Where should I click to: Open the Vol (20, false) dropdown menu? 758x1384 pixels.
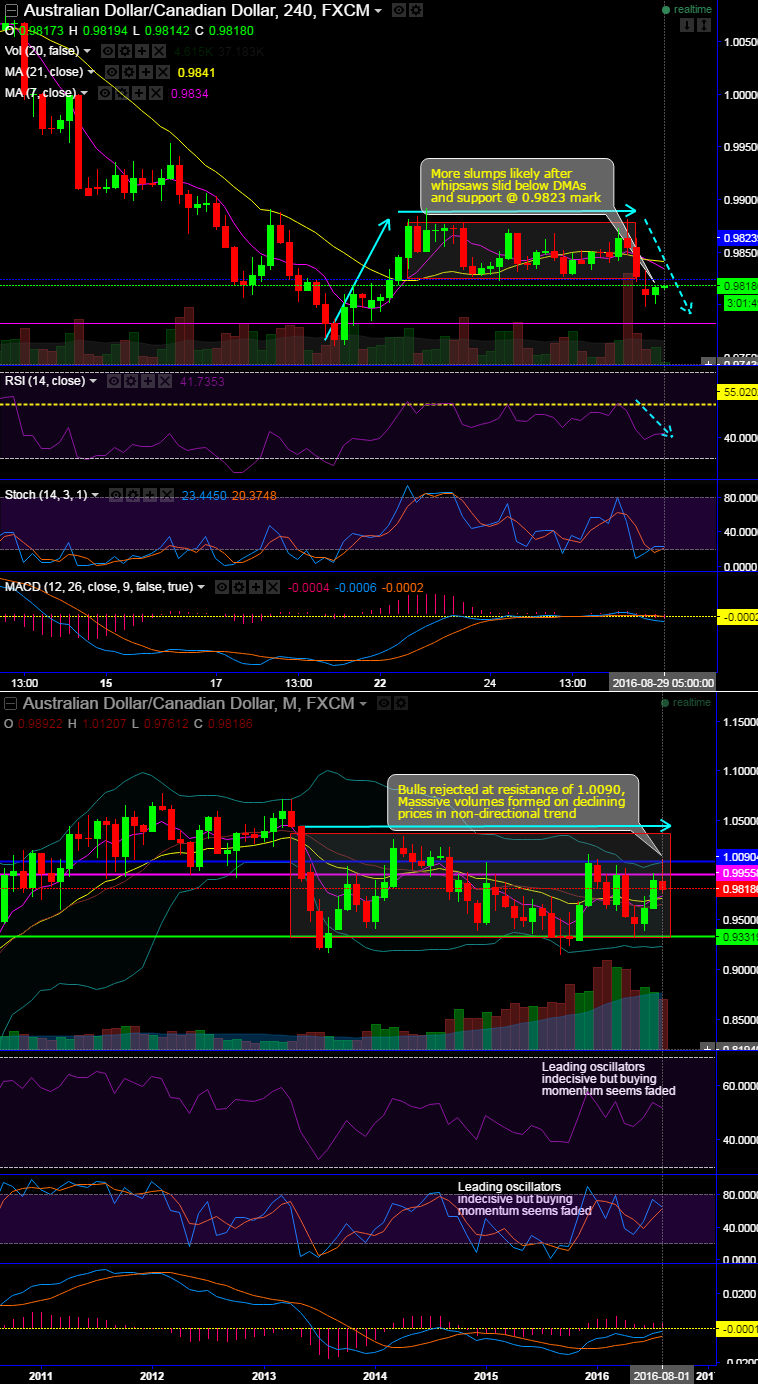(x=88, y=51)
